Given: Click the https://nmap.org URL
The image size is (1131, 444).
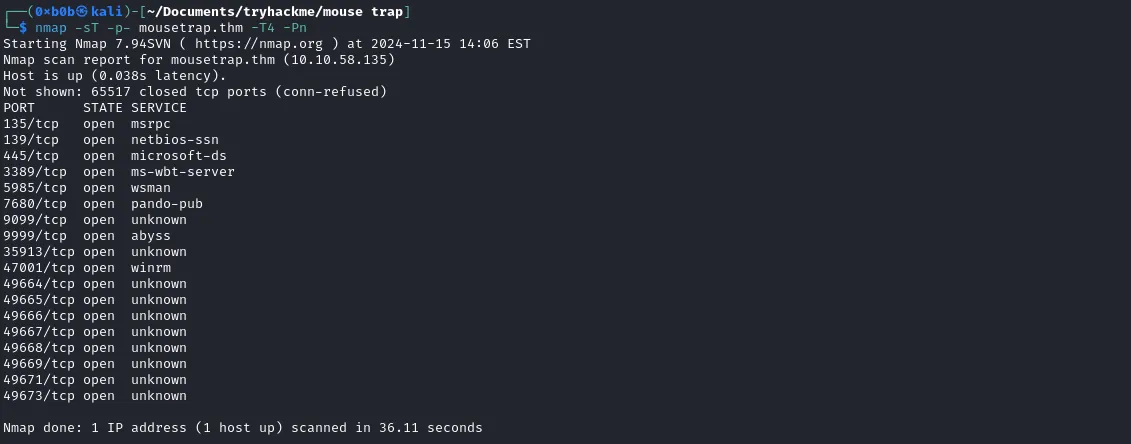Looking at the screenshot, I should (x=259, y=44).
